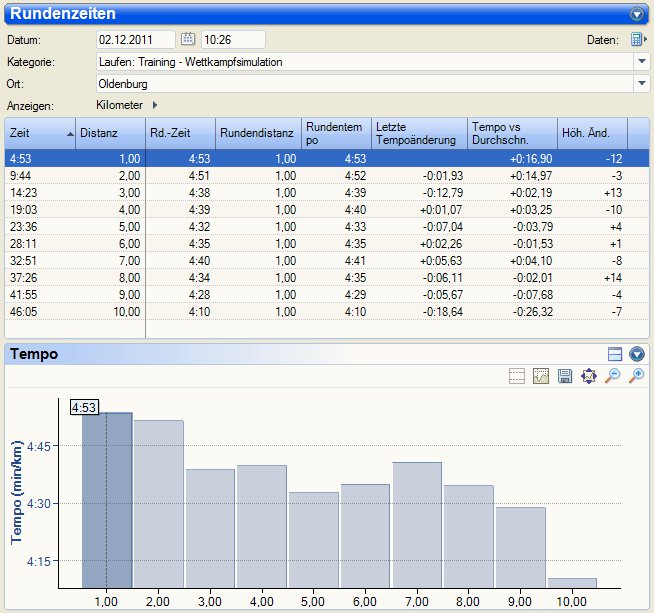
Task: Sort table by Zeit column header
Action: [38, 133]
